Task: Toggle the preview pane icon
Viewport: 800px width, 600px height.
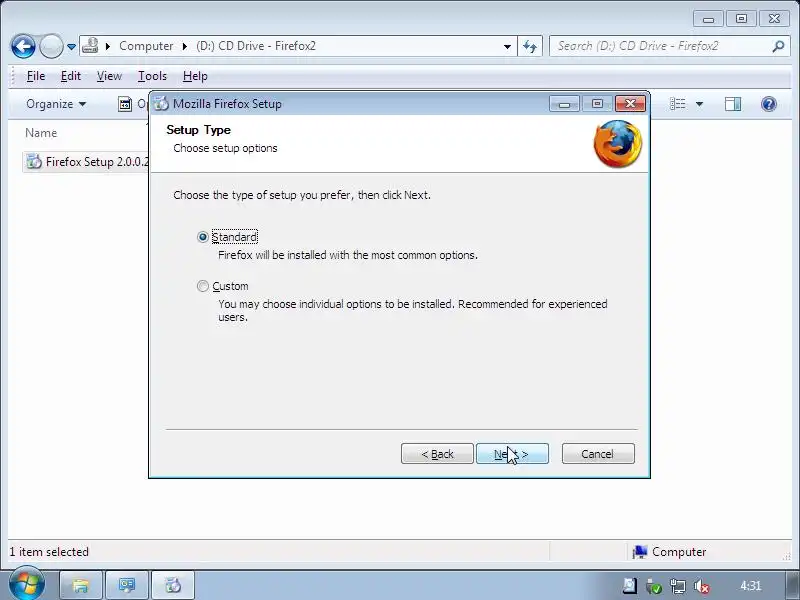Action: tap(733, 104)
